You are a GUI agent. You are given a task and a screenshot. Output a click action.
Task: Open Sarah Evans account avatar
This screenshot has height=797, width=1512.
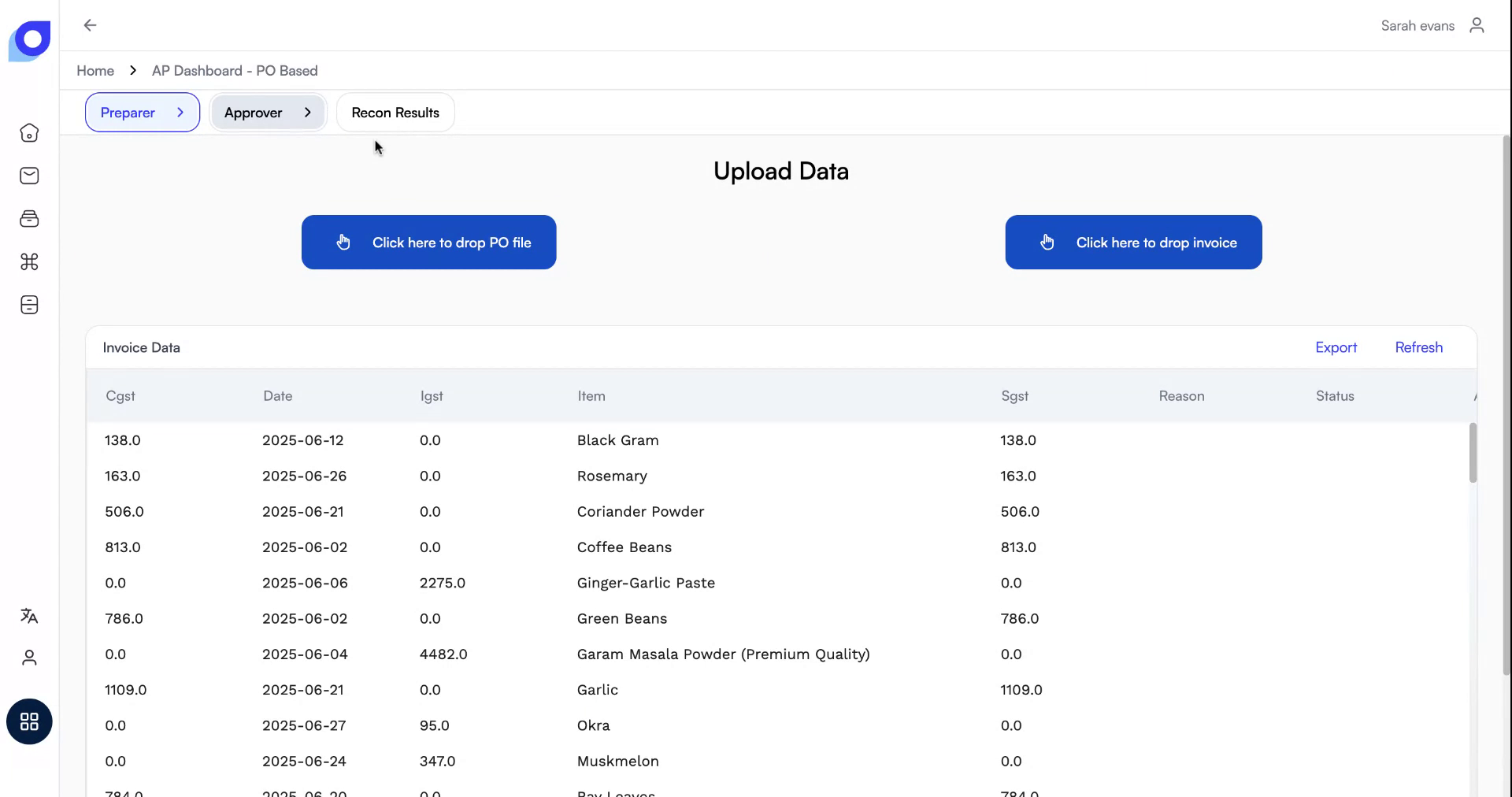click(1477, 25)
